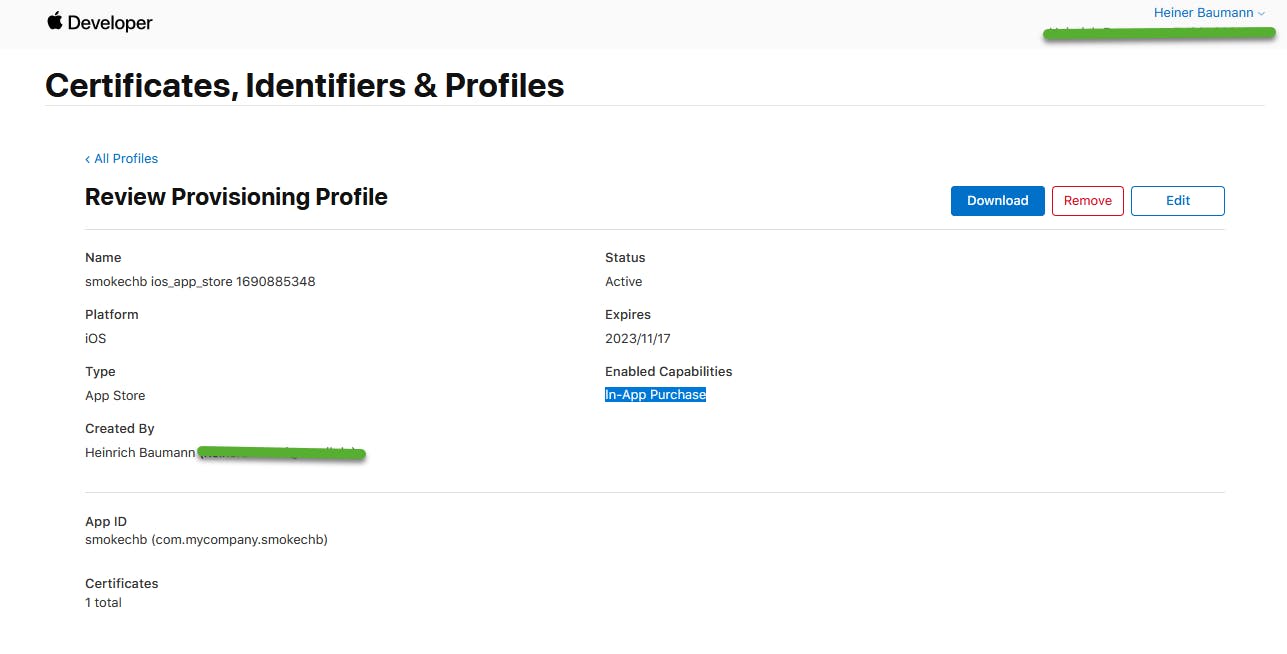1287x654 pixels.
Task: Click the Apple logo icon
Action: (54, 21)
